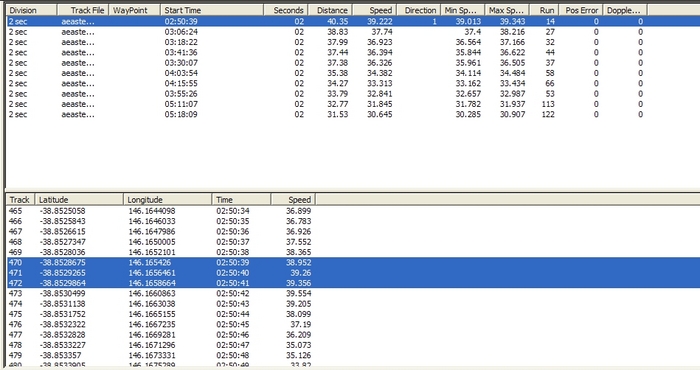
Task: Click longitude 146.1650005
Action: (x=152, y=241)
